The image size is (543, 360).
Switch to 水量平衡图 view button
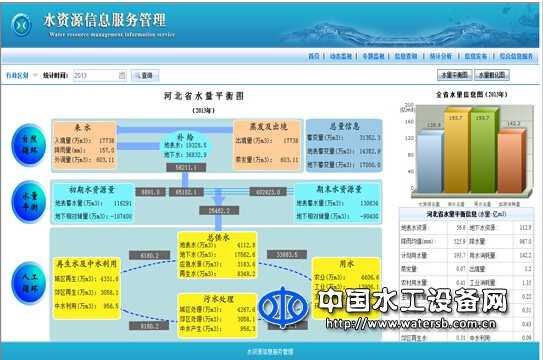click(x=454, y=75)
